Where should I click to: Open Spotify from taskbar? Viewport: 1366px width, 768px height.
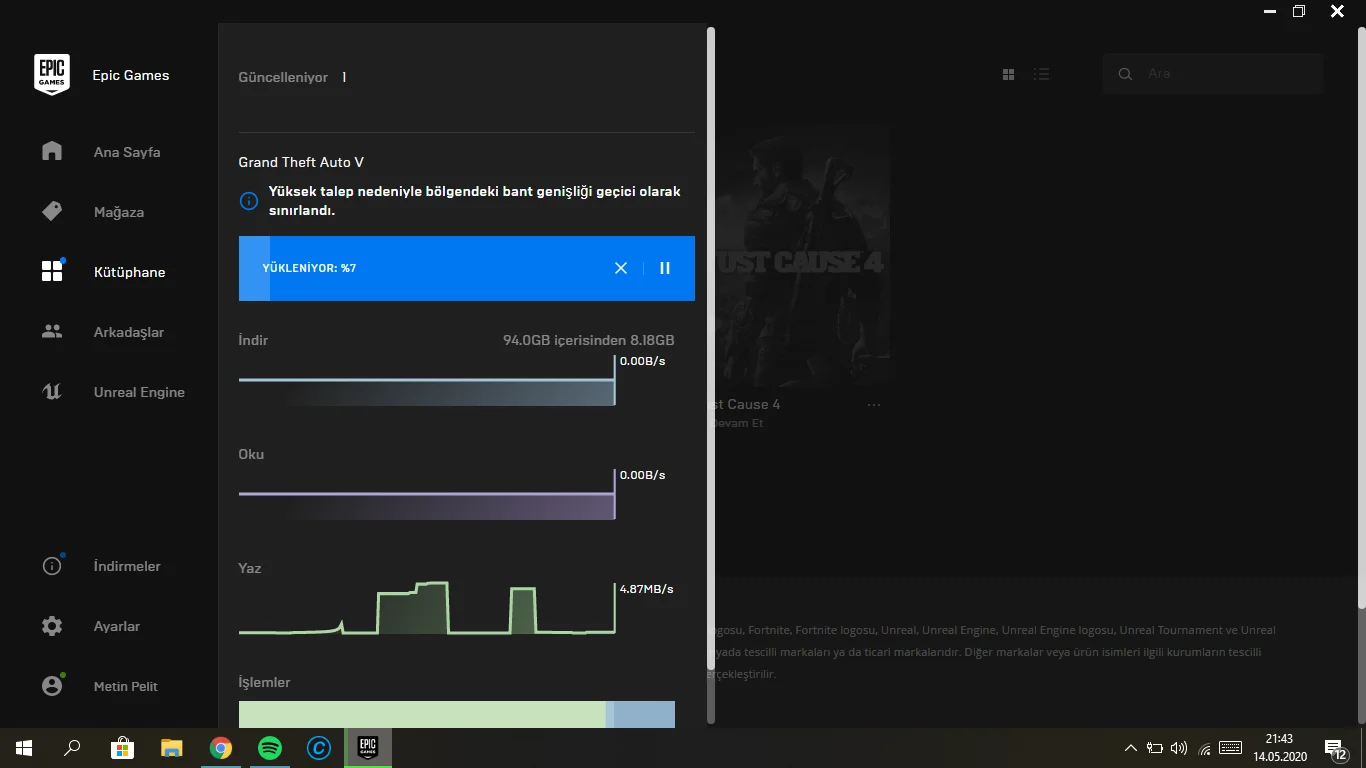tap(270, 748)
